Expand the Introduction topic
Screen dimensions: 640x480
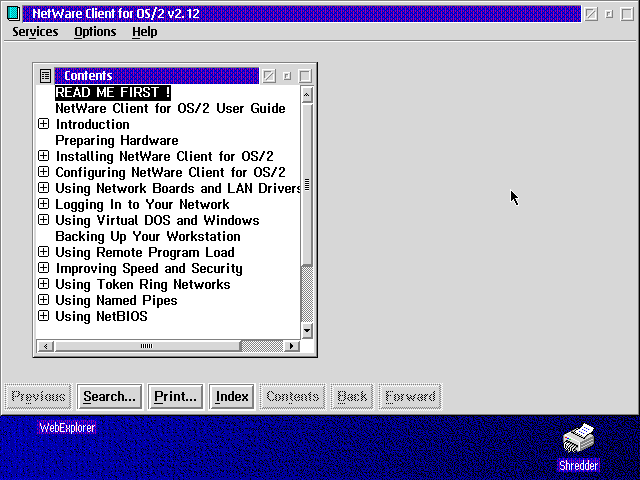[x=43, y=124]
